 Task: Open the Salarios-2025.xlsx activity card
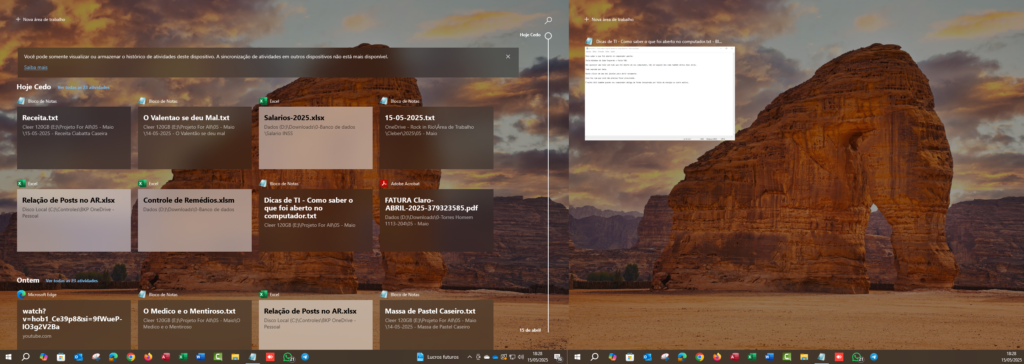(315, 138)
